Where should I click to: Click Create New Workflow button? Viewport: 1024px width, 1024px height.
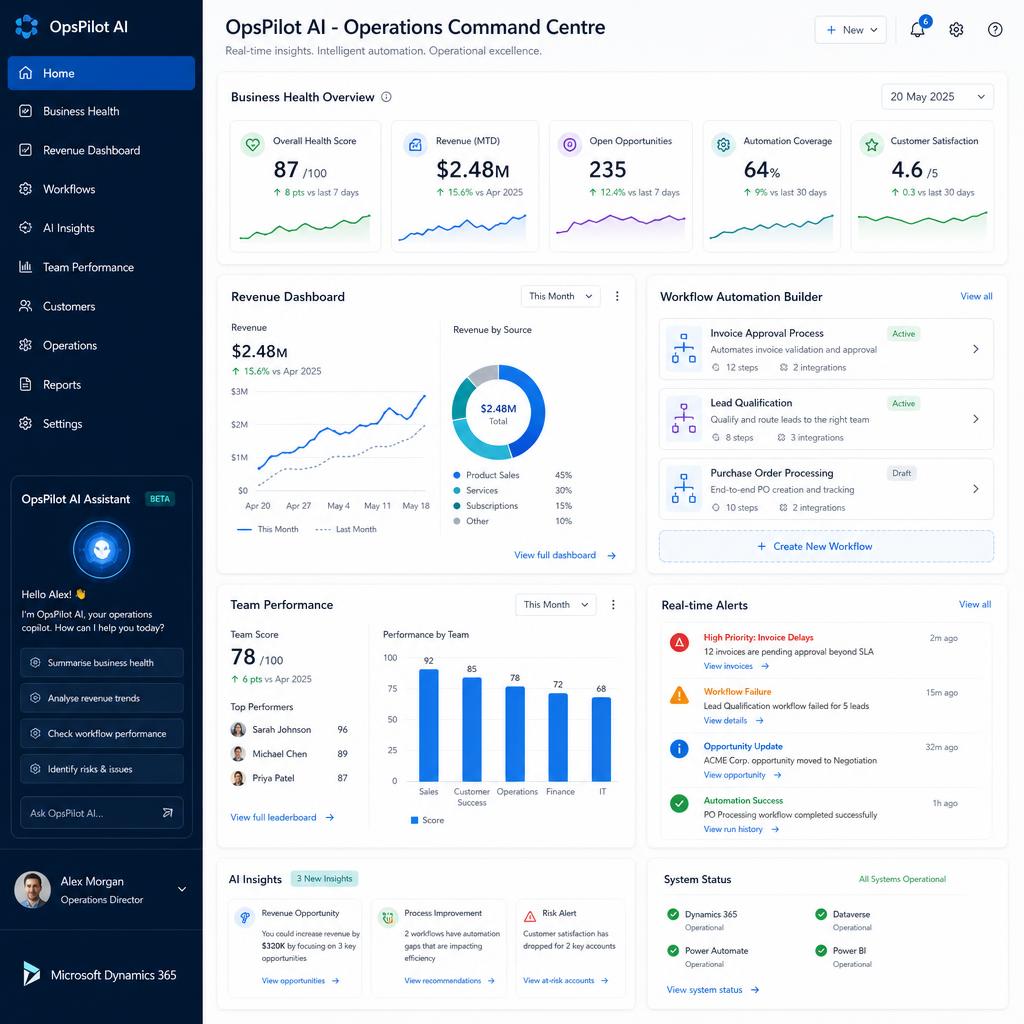tap(826, 546)
